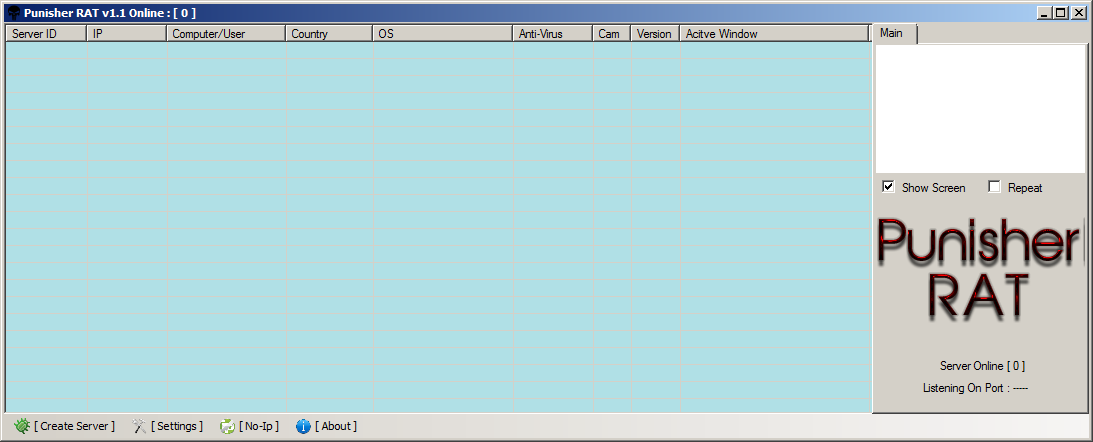Sort by the Country column header
The image size is (1093, 442).
click(x=328, y=34)
